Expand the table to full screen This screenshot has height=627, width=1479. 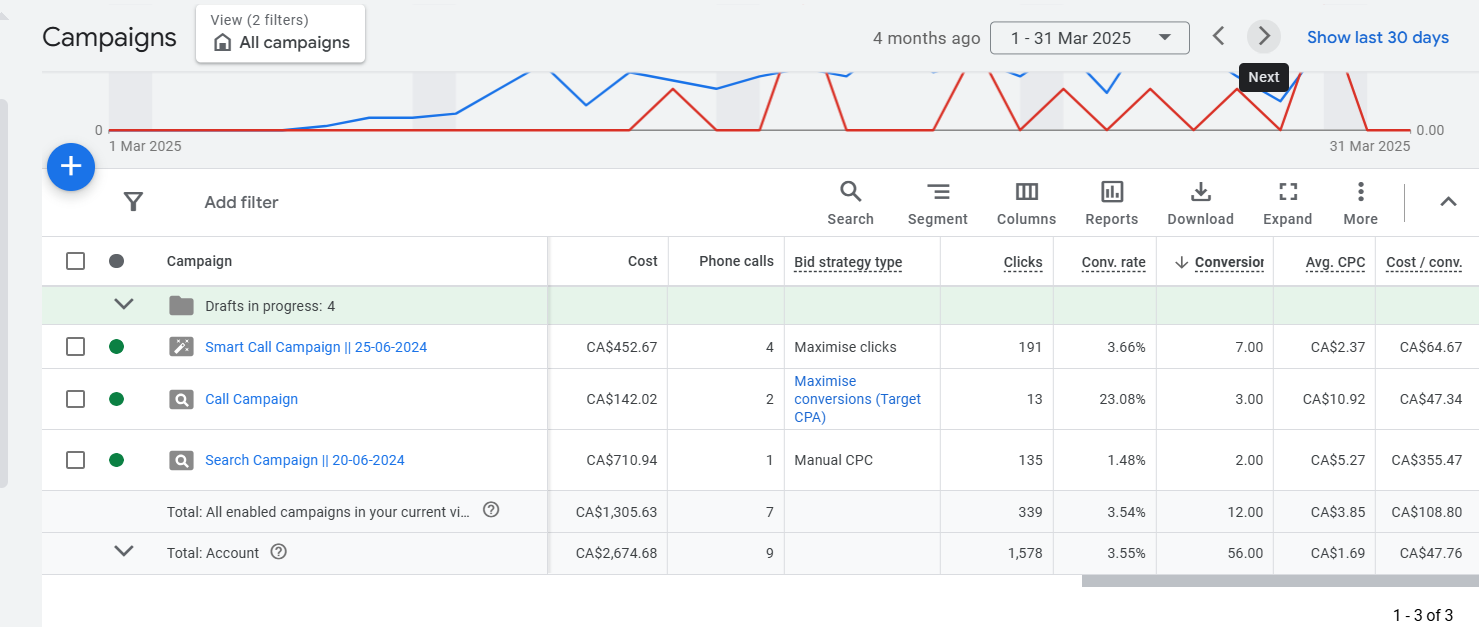(1287, 203)
